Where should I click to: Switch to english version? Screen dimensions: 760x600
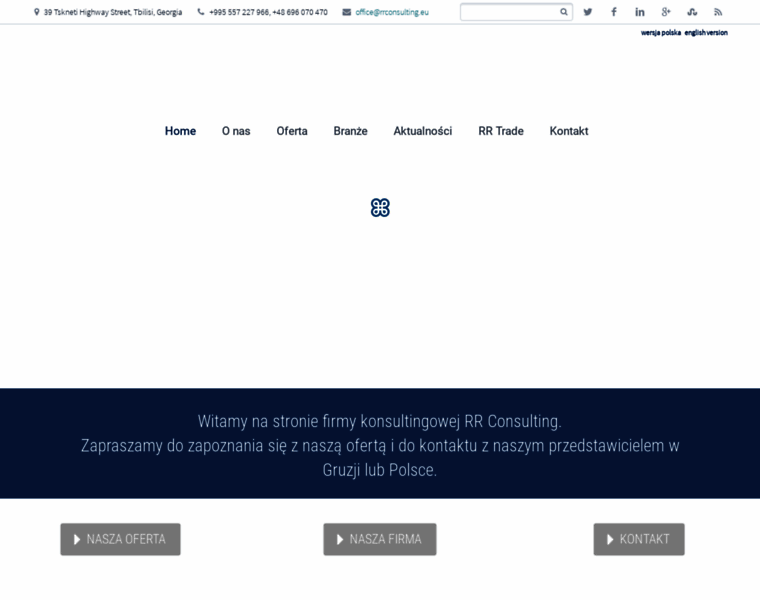click(706, 32)
